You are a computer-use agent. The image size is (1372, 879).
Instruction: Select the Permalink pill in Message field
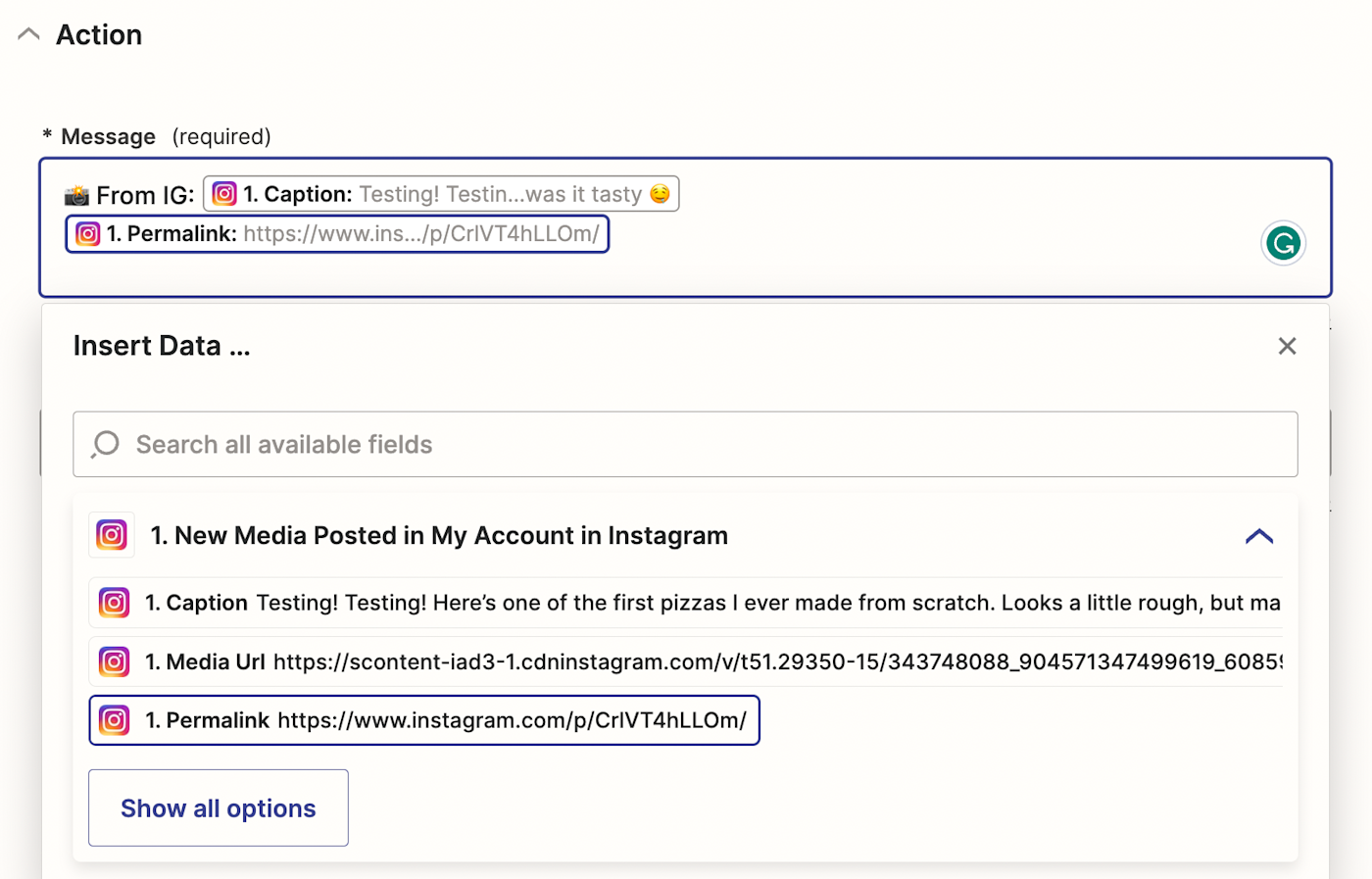point(338,234)
